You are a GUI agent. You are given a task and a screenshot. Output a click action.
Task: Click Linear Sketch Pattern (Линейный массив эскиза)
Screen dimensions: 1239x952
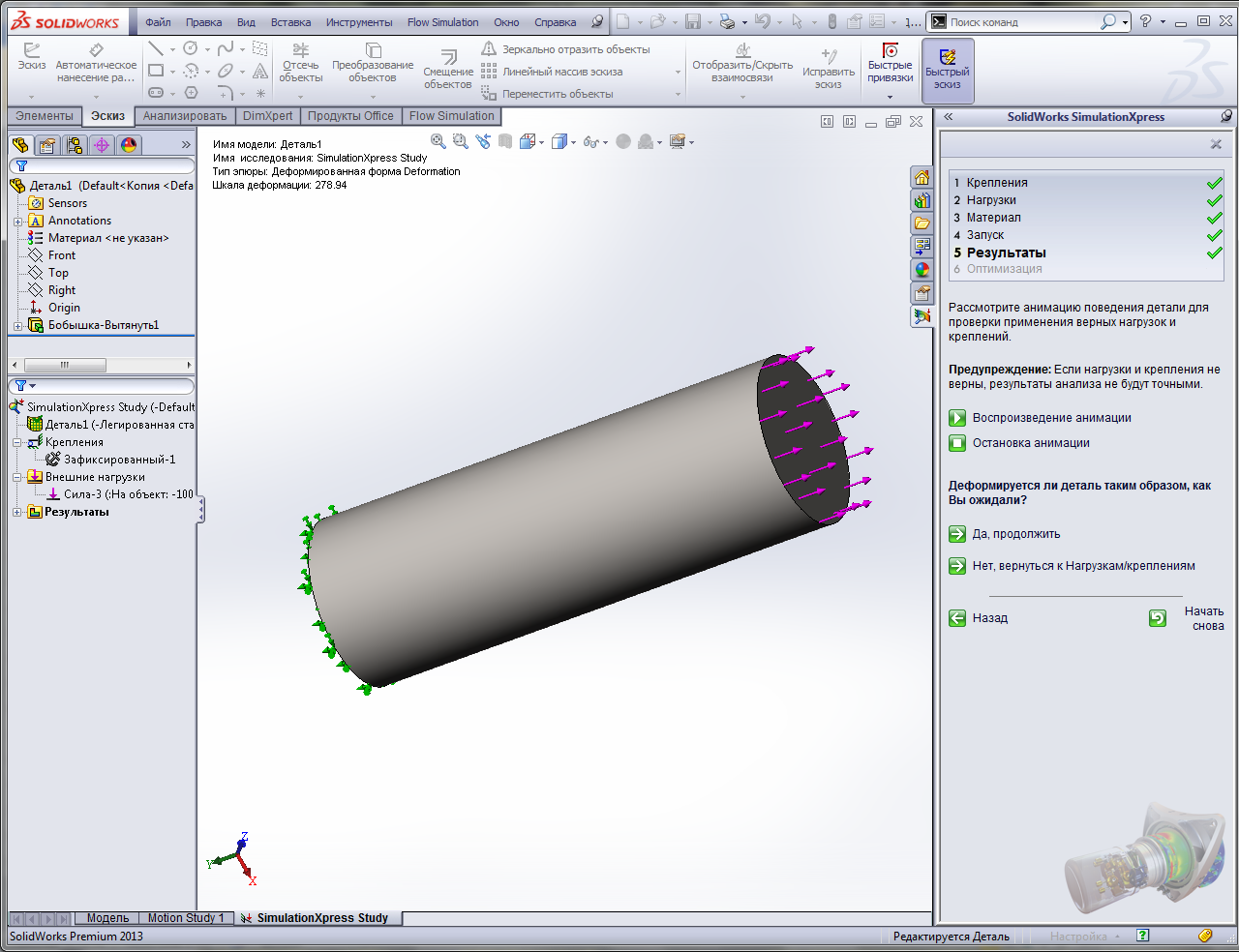(x=552, y=72)
